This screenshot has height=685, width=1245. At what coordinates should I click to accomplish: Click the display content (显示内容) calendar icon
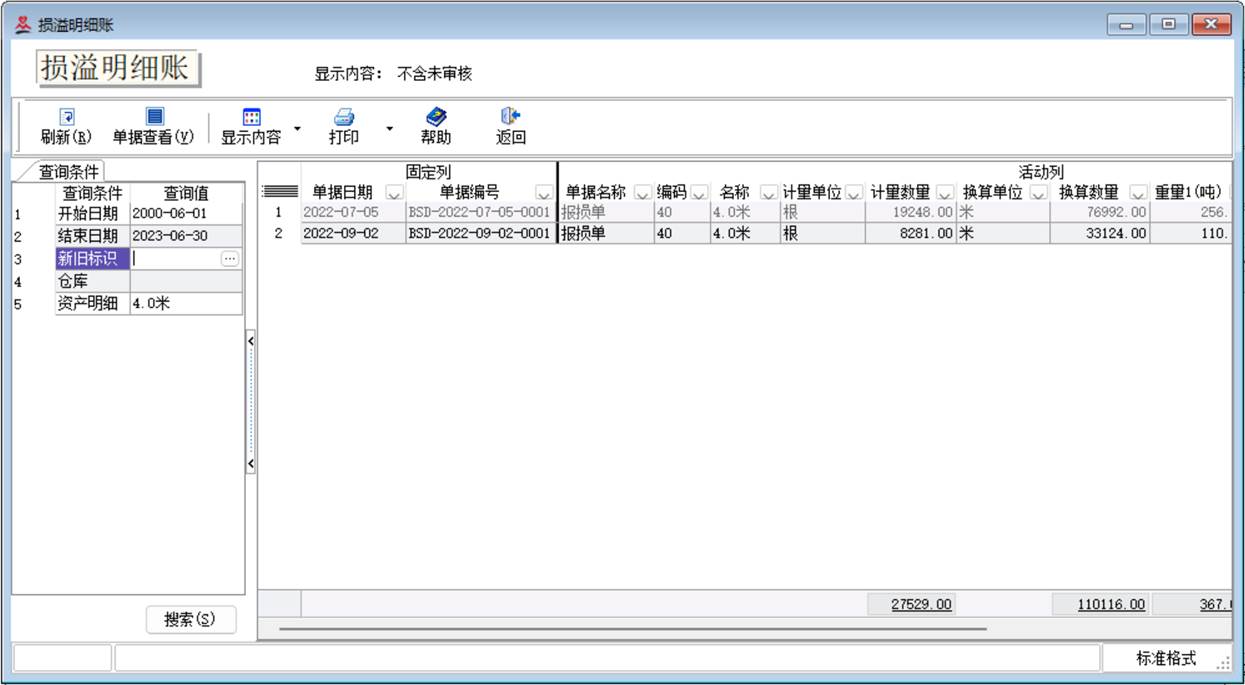tap(251, 117)
